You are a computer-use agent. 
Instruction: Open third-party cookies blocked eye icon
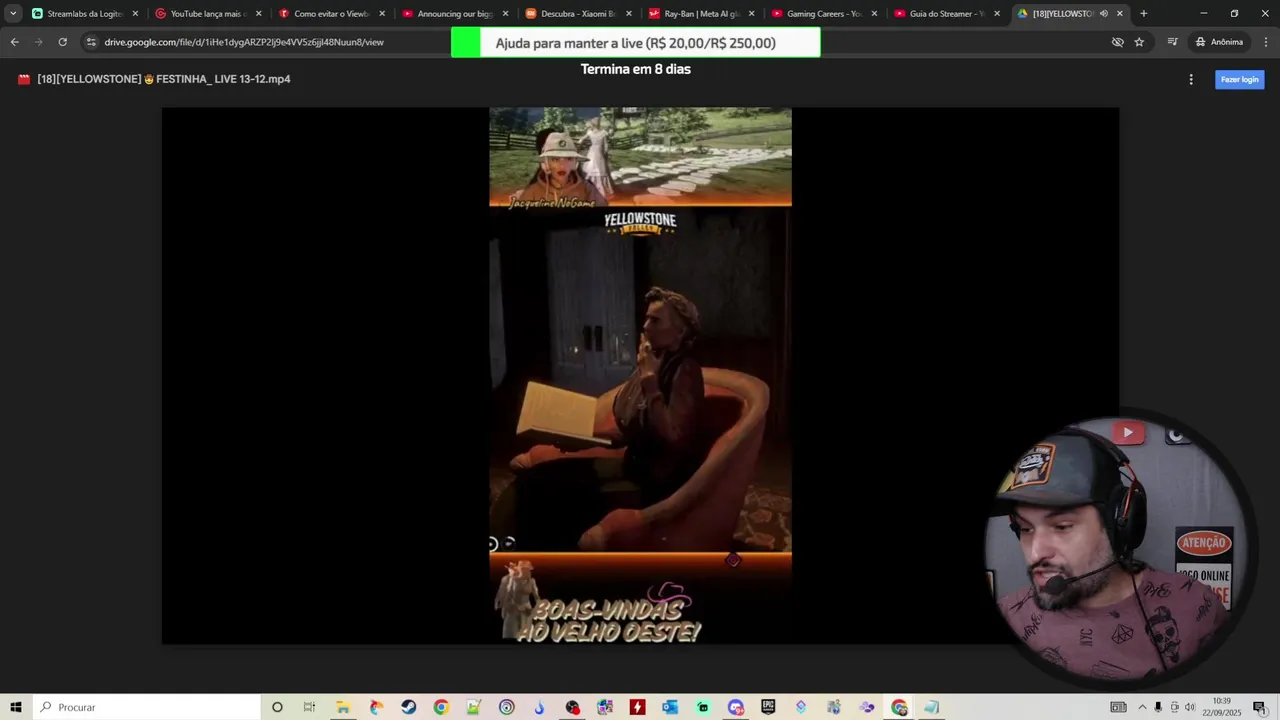1118,42
